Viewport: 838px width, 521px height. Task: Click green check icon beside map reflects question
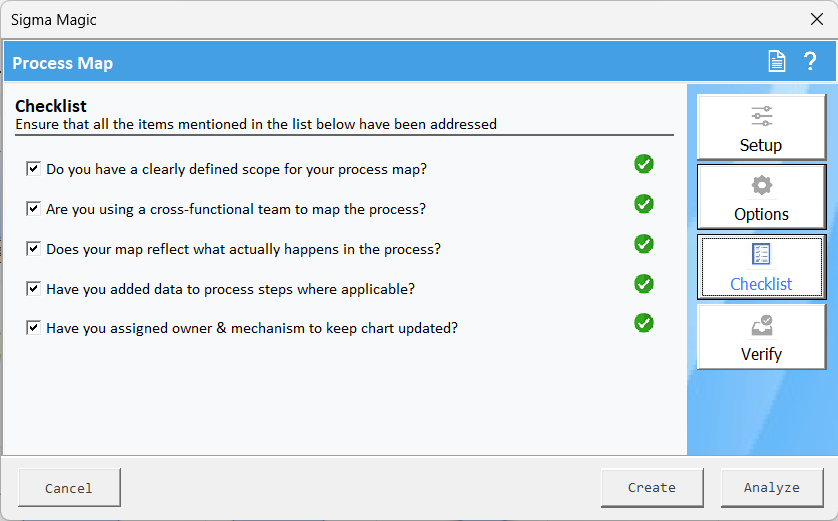tap(644, 244)
